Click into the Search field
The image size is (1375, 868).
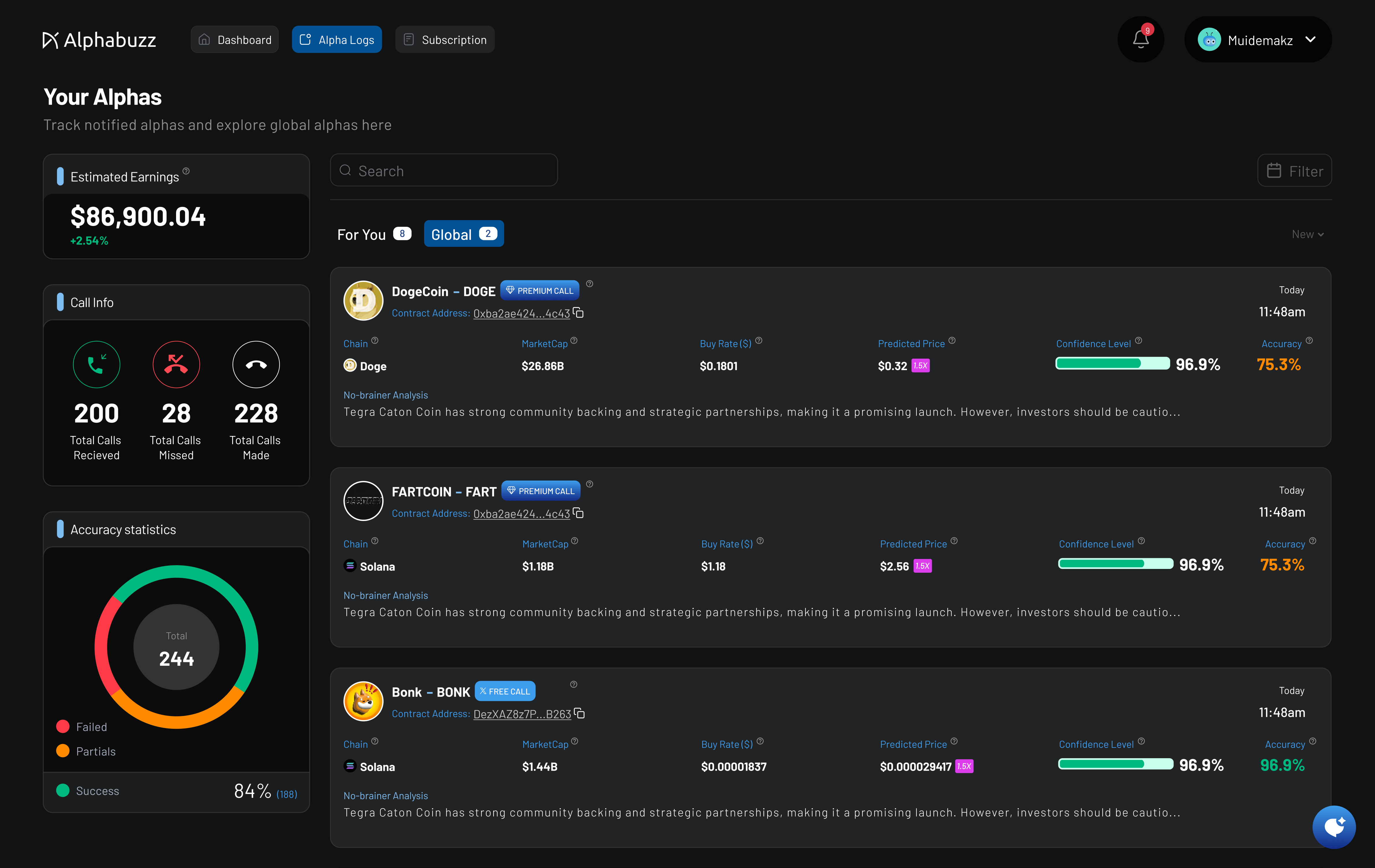[x=444, y=170]
